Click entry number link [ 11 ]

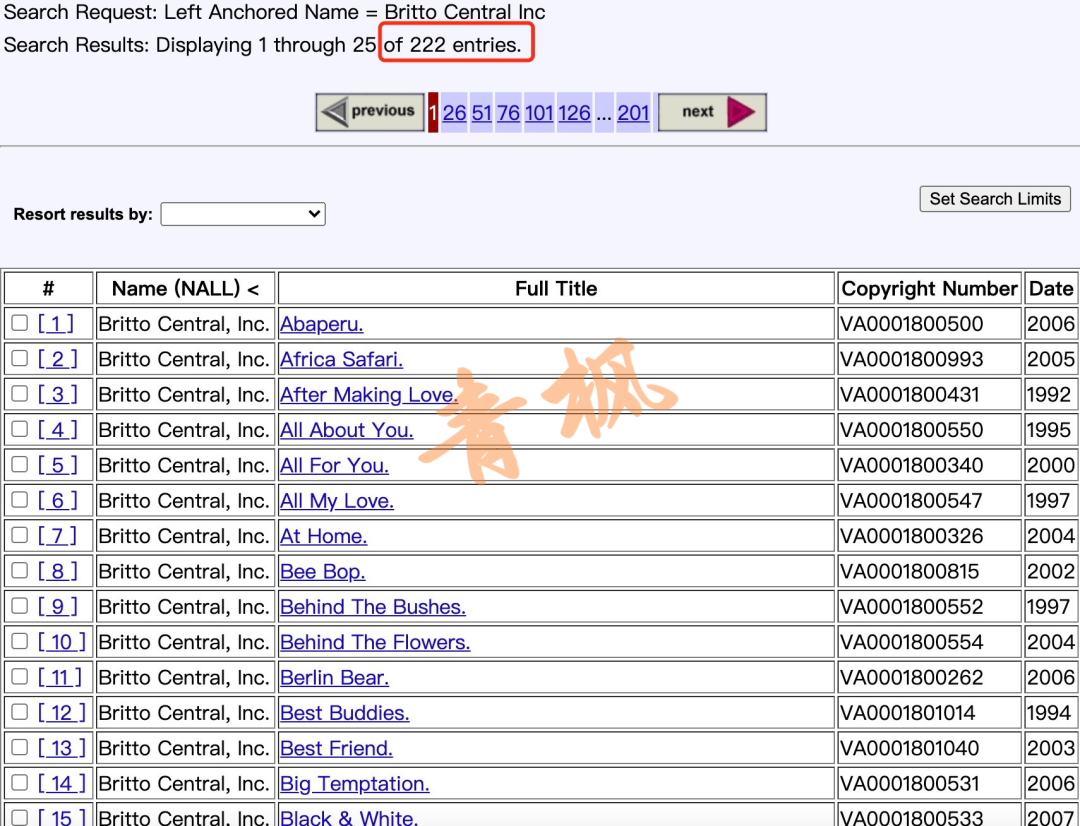[60, 677]
